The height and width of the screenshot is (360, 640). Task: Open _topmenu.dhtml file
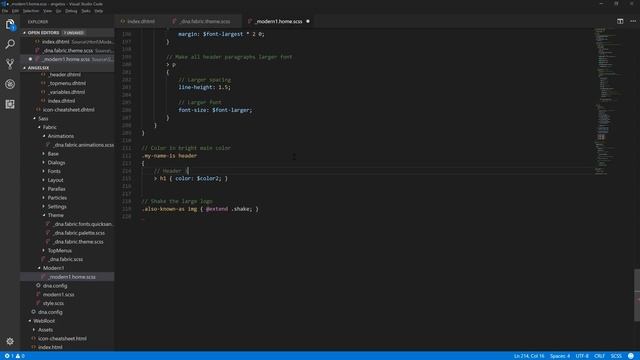pos(67,83)
